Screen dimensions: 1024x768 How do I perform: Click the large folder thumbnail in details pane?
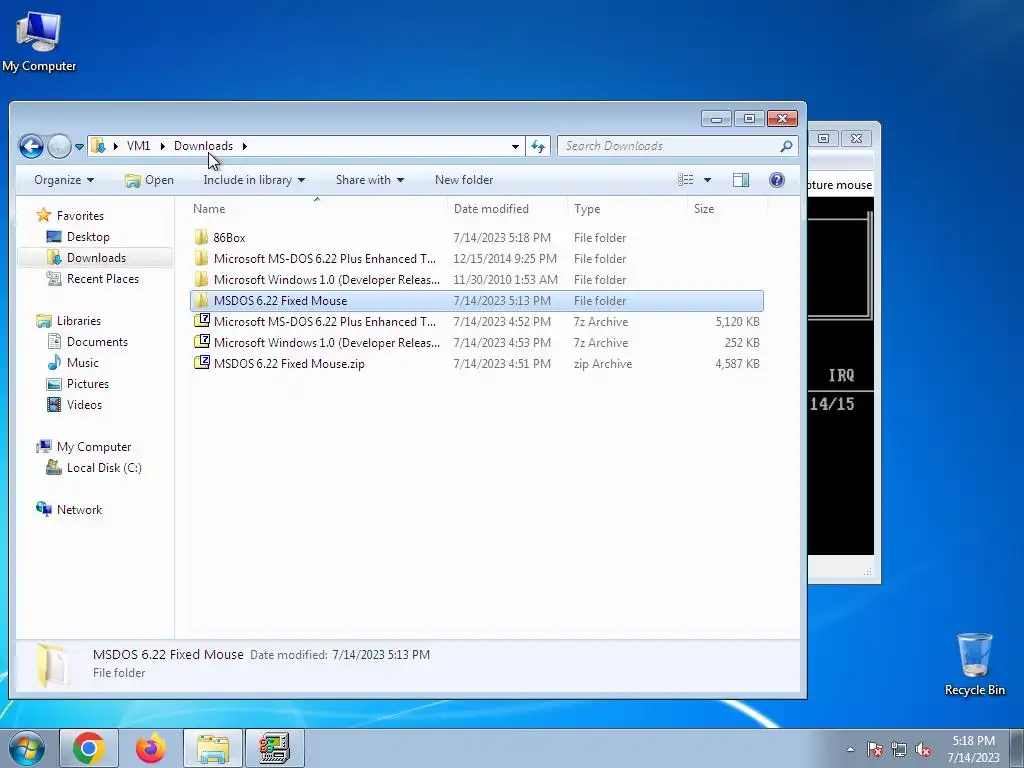pos(51,665)
